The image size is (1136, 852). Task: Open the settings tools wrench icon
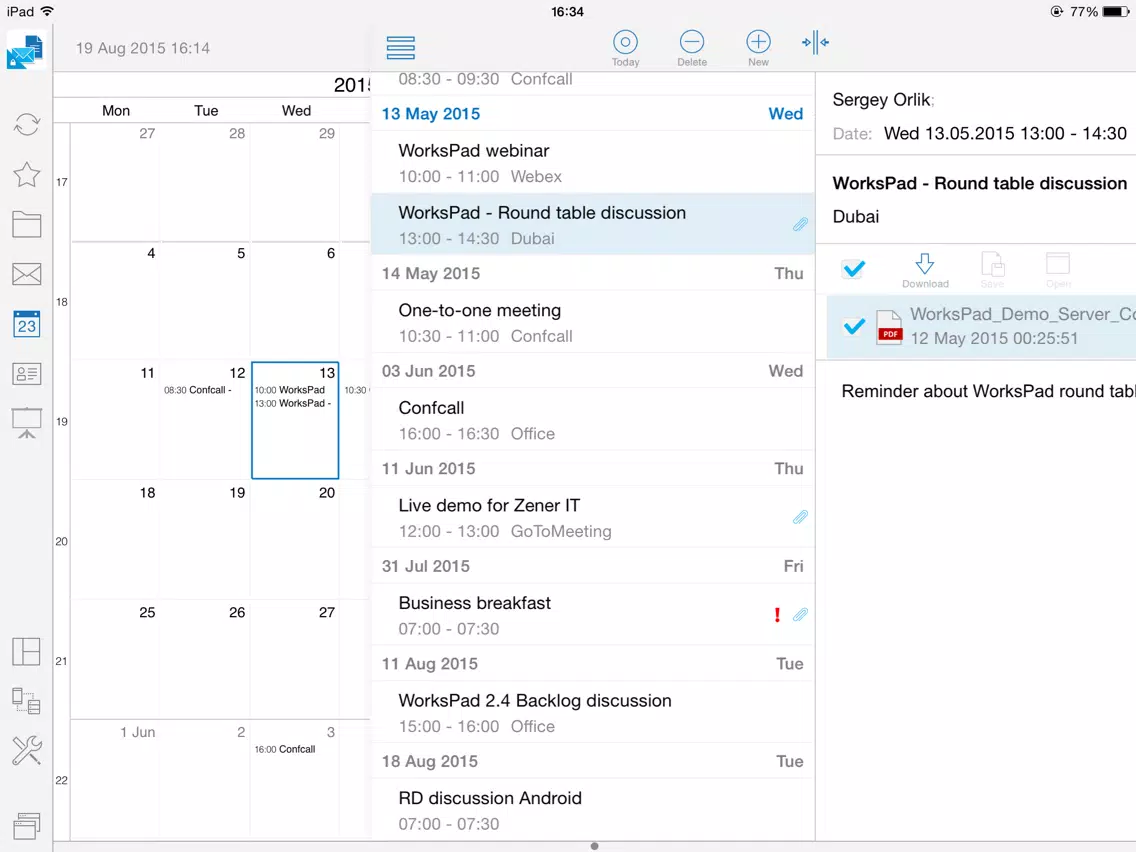click(x=26, y=751)
